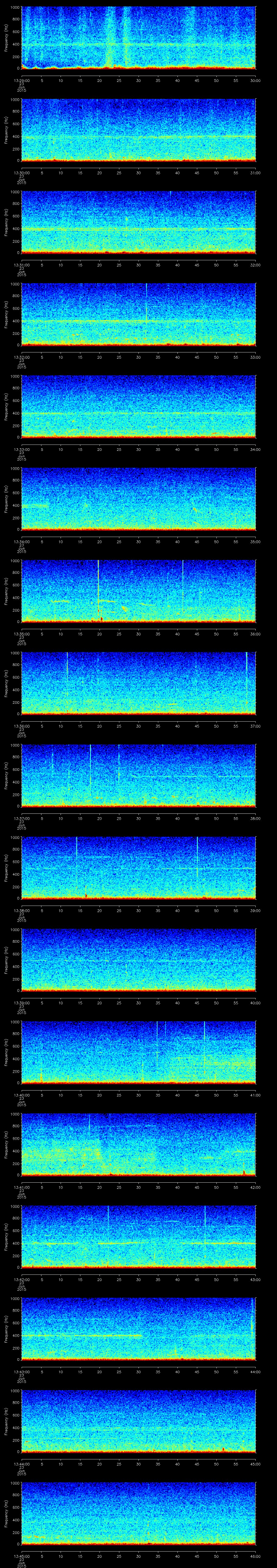Click the spectrogram panel starting at 13:33:00
The width and height of the screenshot is (277, 1568).
139,407
